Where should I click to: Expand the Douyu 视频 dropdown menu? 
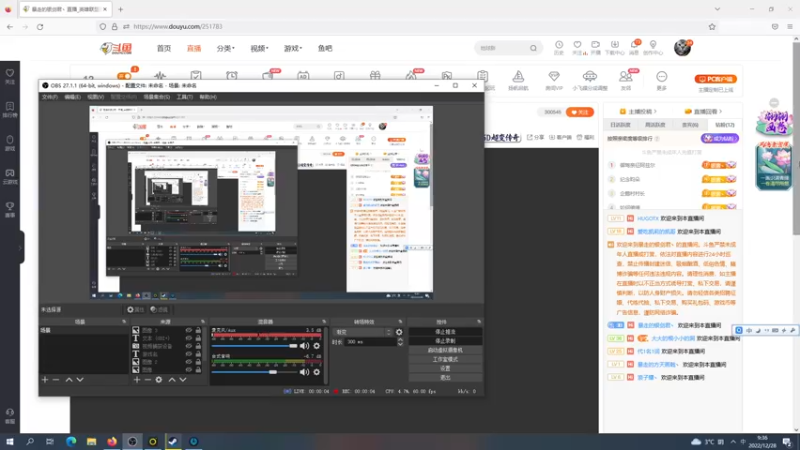click(259, 48)
